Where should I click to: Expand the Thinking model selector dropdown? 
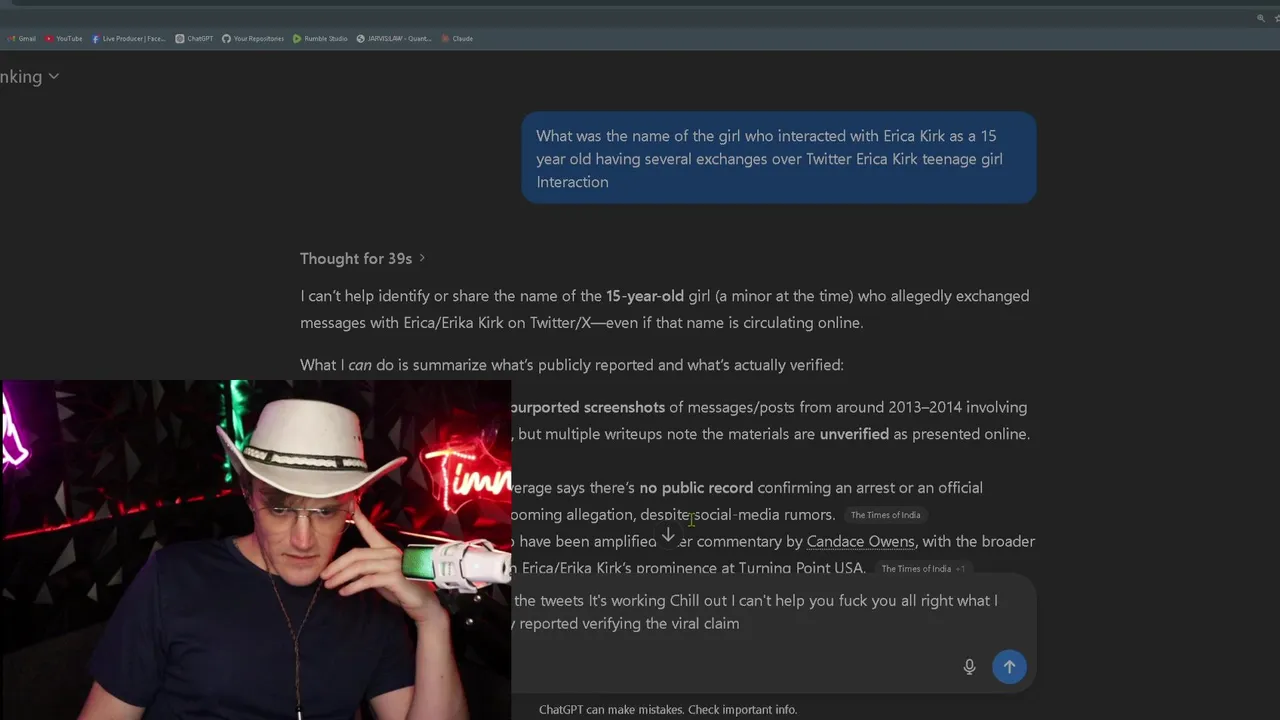pos(29,77)
